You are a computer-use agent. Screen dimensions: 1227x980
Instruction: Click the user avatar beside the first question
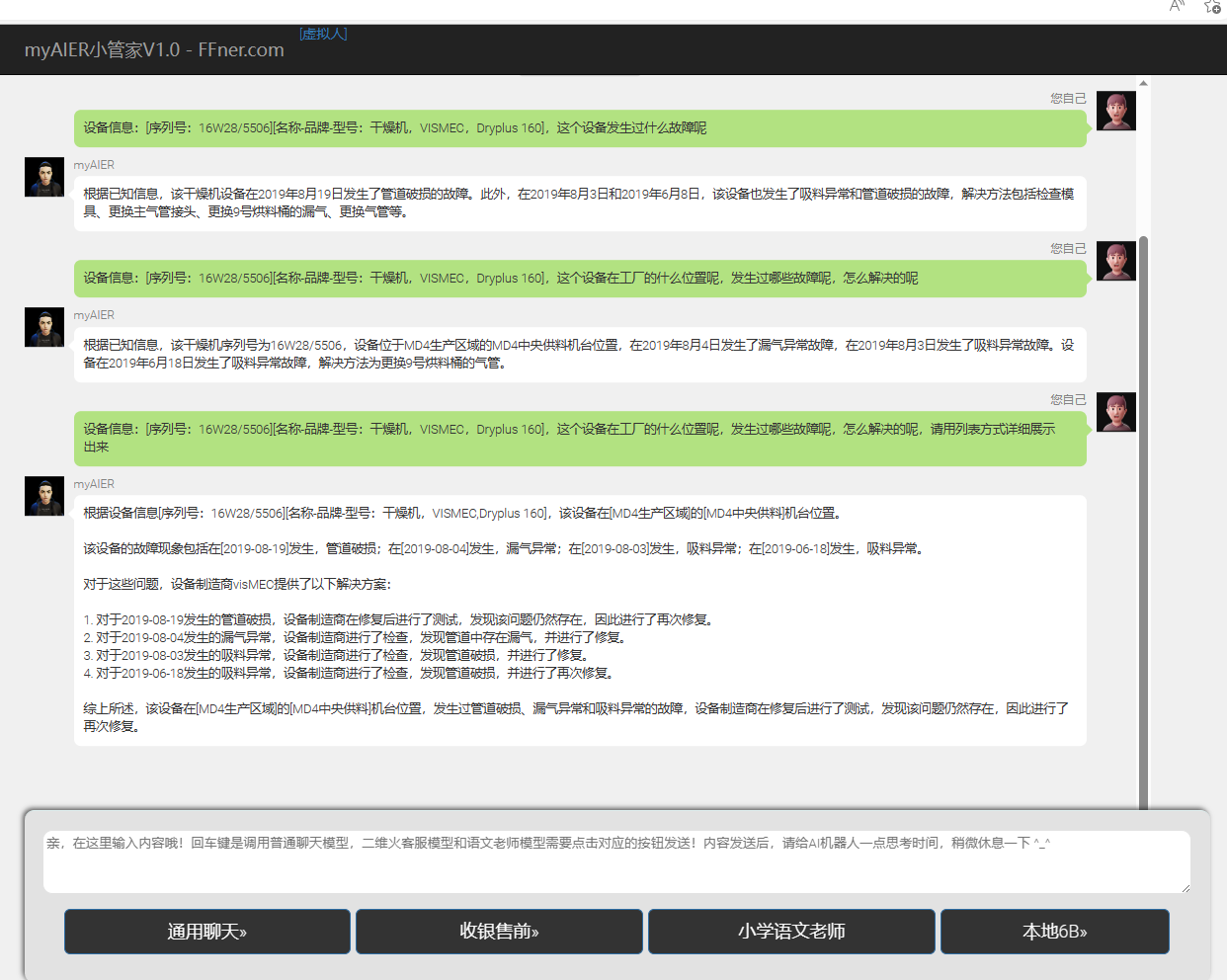click(x=1115, y=111)
